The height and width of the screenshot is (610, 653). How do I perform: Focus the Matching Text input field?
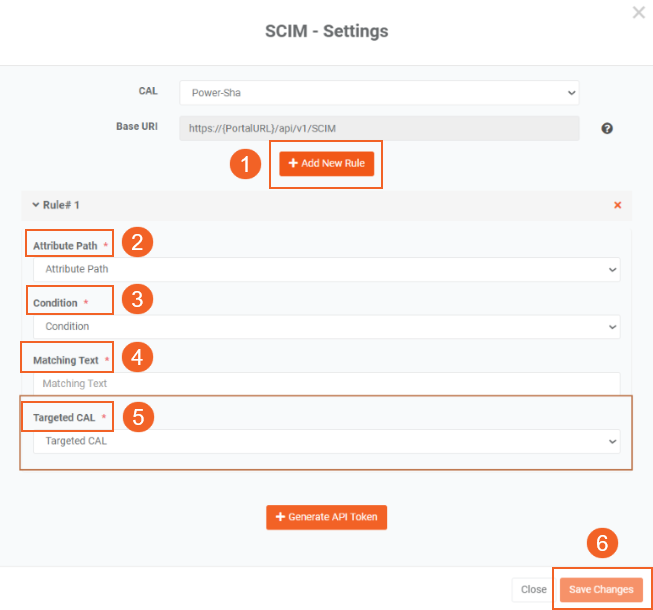[x=326, y=383]
